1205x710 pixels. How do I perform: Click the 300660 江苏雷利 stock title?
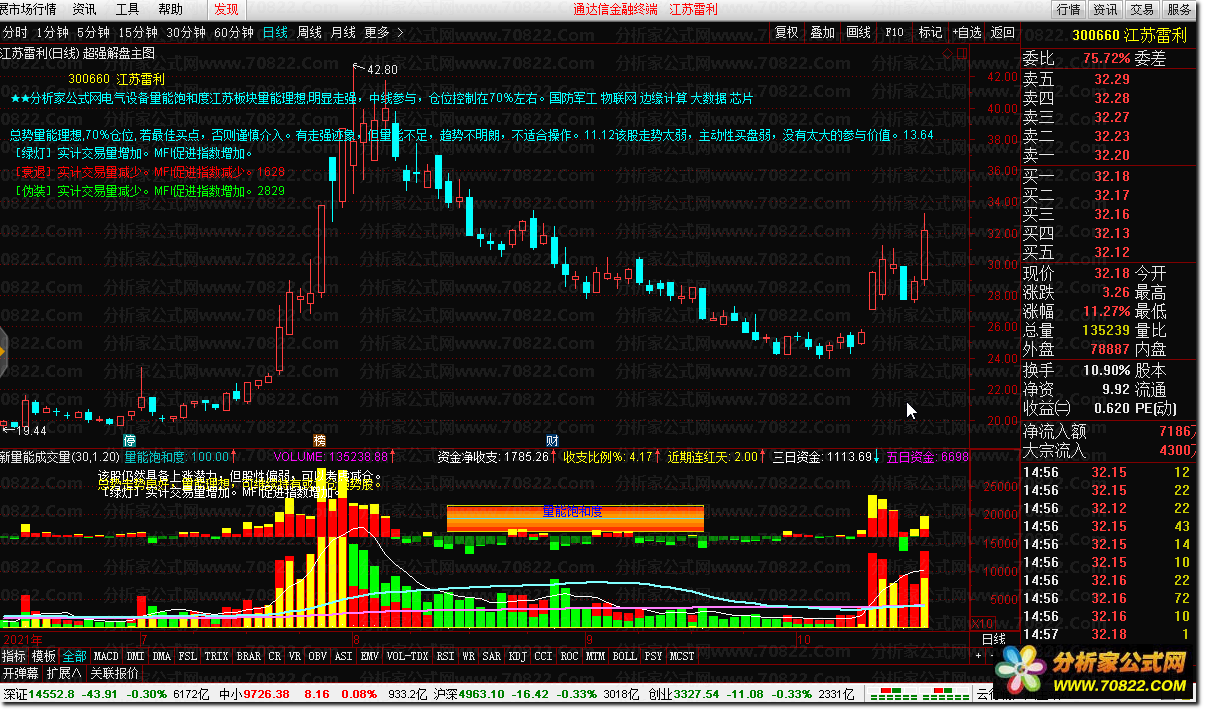(1129, 34)
